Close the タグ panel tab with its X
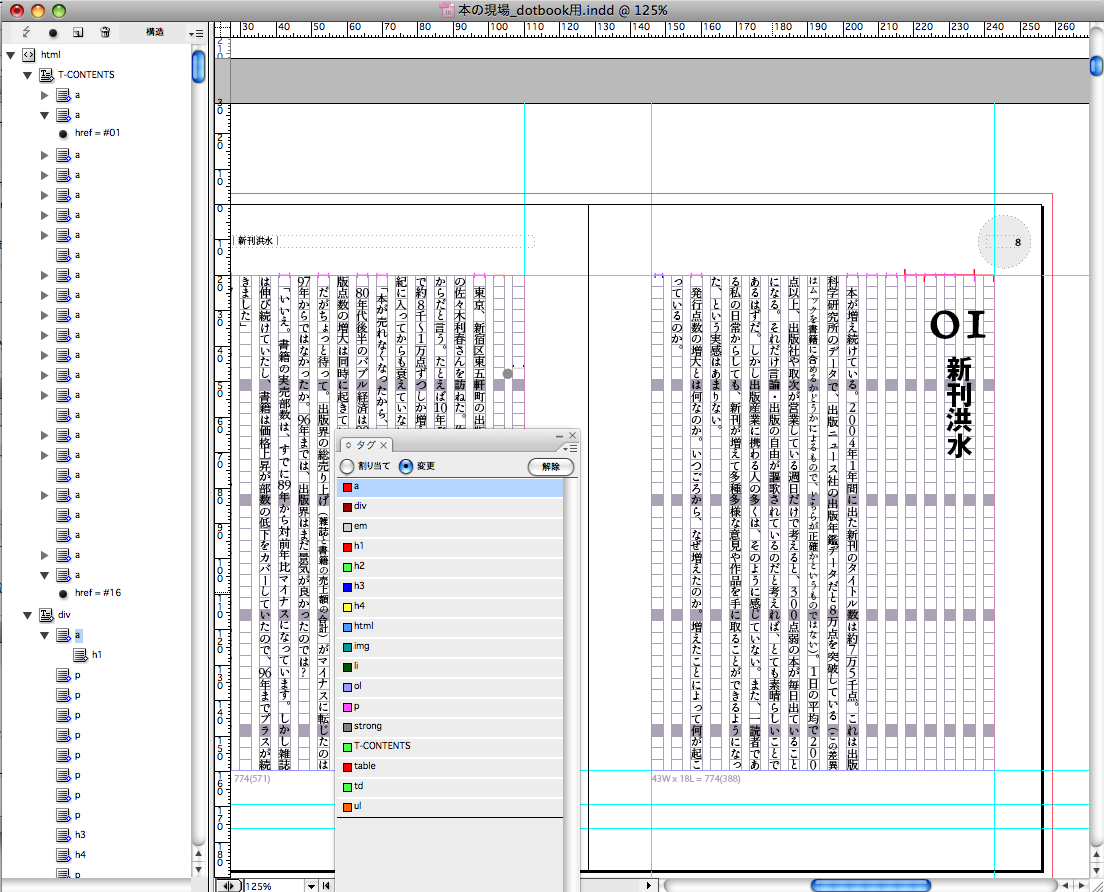 click(x=384, y=445)
